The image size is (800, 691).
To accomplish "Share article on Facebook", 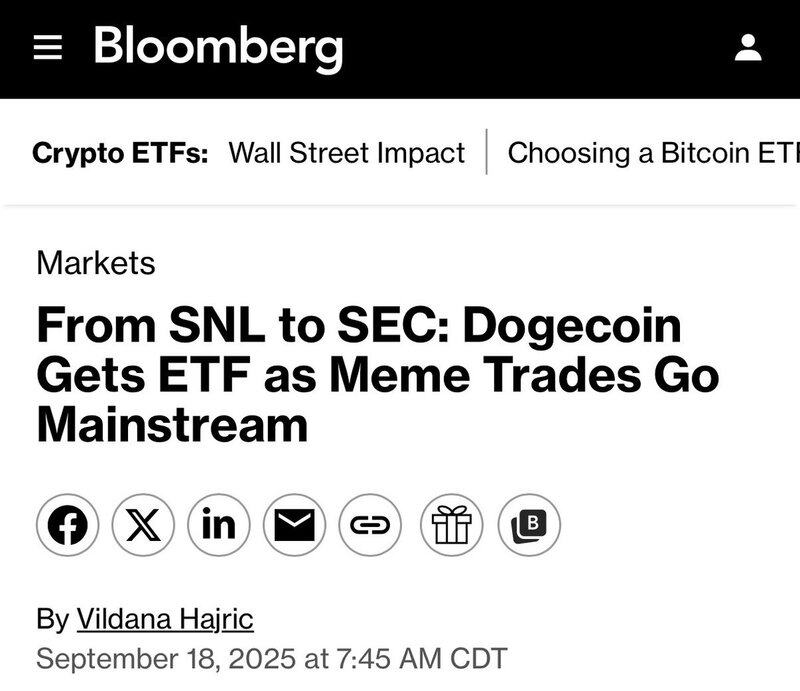I will 67,525.
